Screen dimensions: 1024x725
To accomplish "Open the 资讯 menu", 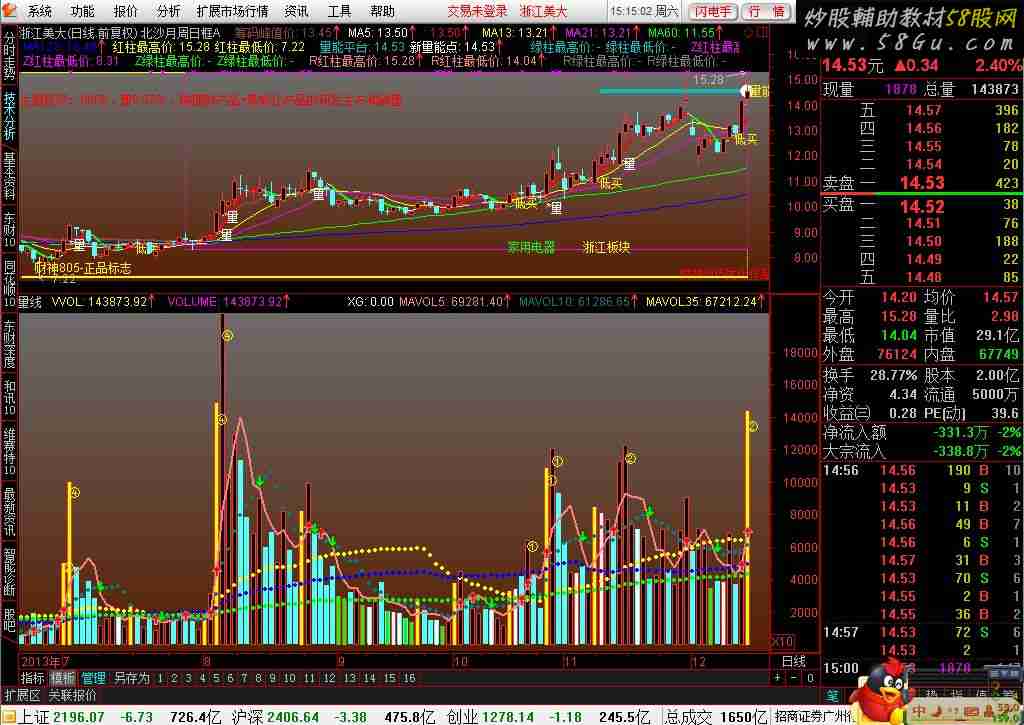I will click(x=296, y=11).
